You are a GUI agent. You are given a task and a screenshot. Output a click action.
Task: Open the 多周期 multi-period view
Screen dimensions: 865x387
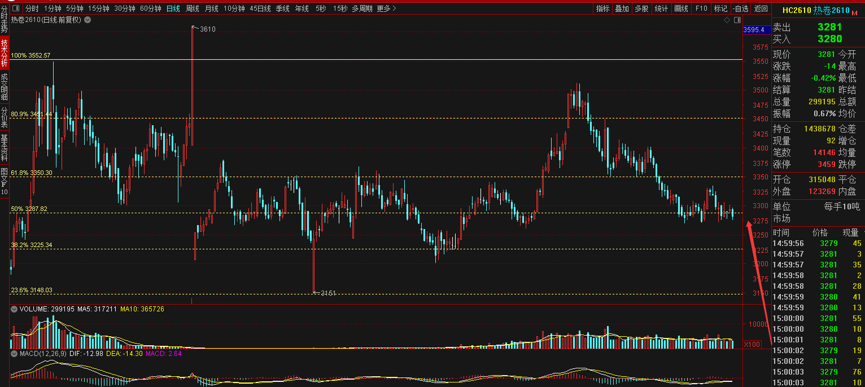click(362, 8)
